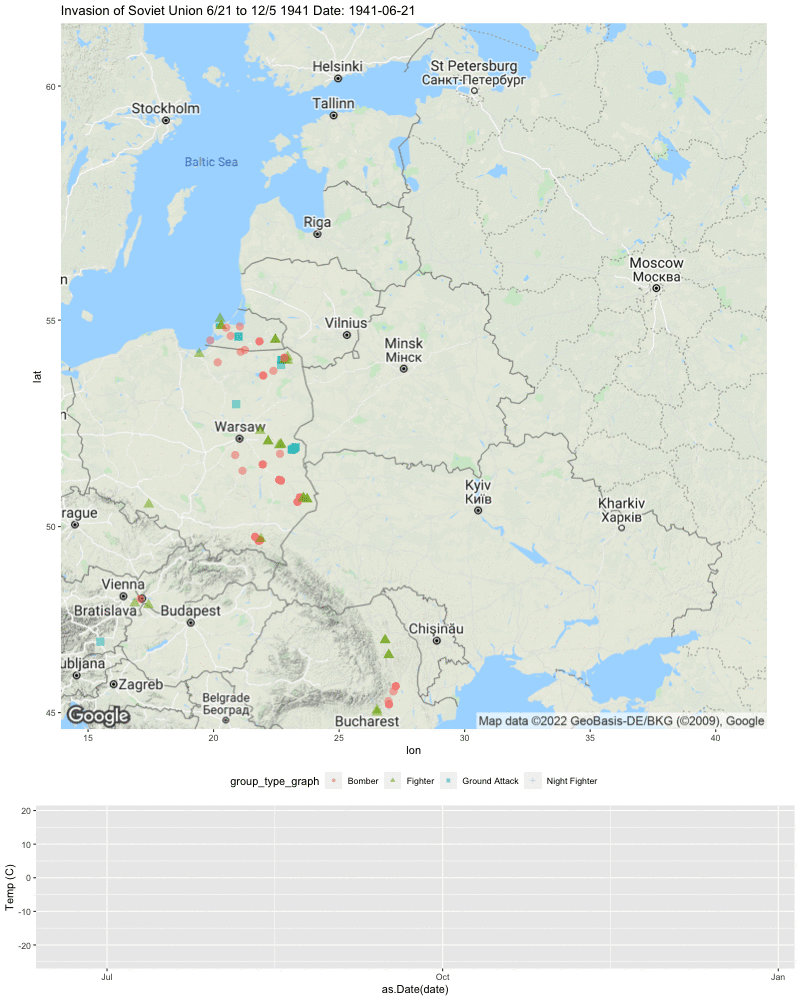
Task: Click the Riga city marker dot
Action: [x=317, y=234]
